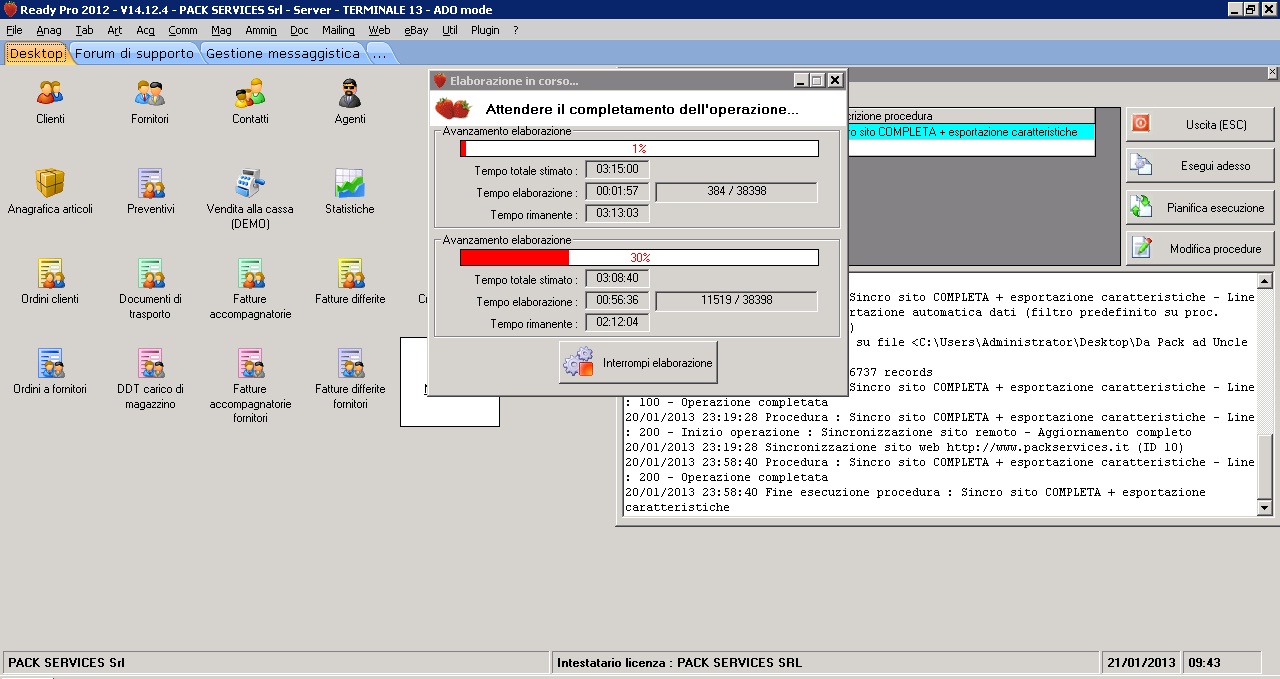Click the 384 / 38398 counter field

pyautogui.click(x=736, y=191)
